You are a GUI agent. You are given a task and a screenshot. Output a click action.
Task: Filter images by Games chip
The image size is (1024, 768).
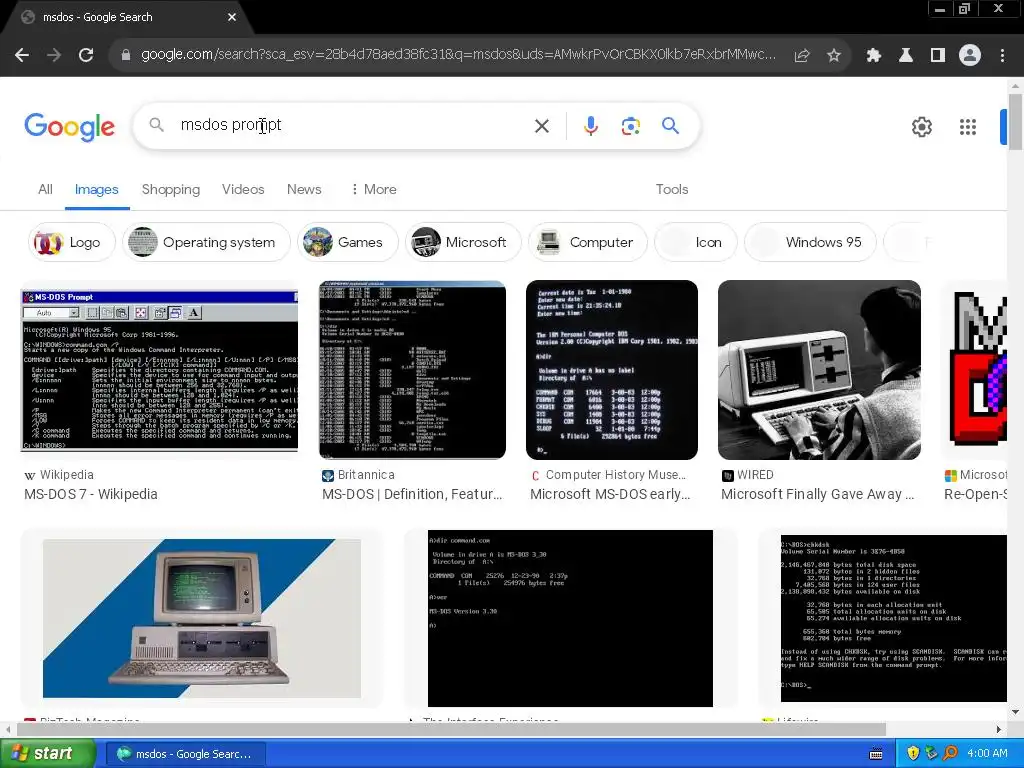pyautogui.click(x=347, y=242)
